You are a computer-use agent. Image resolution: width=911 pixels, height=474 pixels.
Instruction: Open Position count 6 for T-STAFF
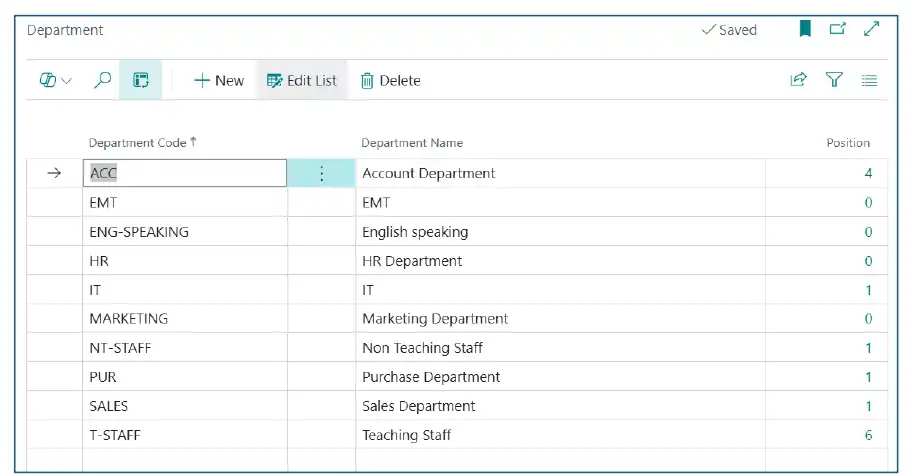click(868, 435)
